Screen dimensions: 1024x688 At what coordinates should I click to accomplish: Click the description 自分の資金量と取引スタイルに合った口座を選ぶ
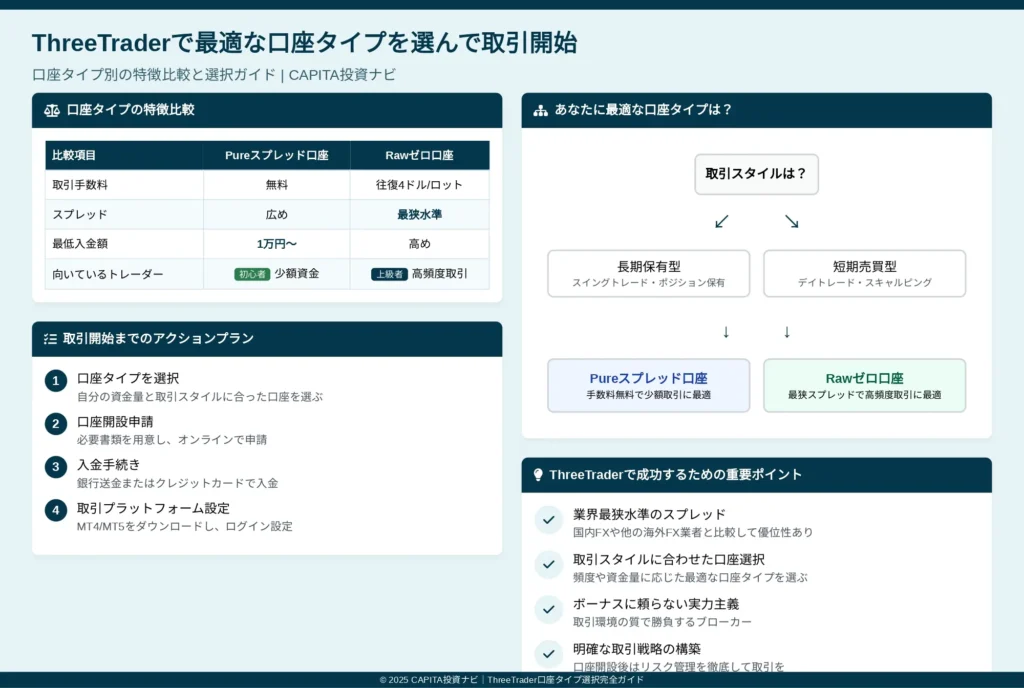(200, 396)
